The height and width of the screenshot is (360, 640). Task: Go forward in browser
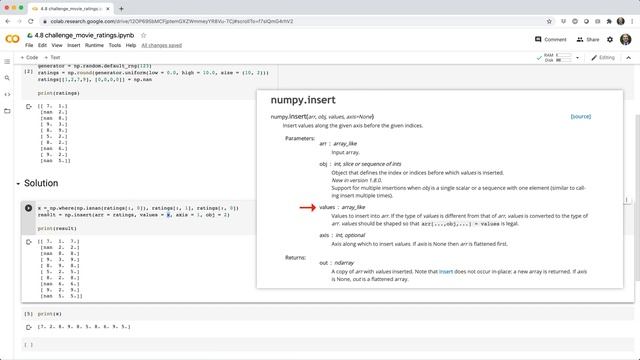pos(19,21)
